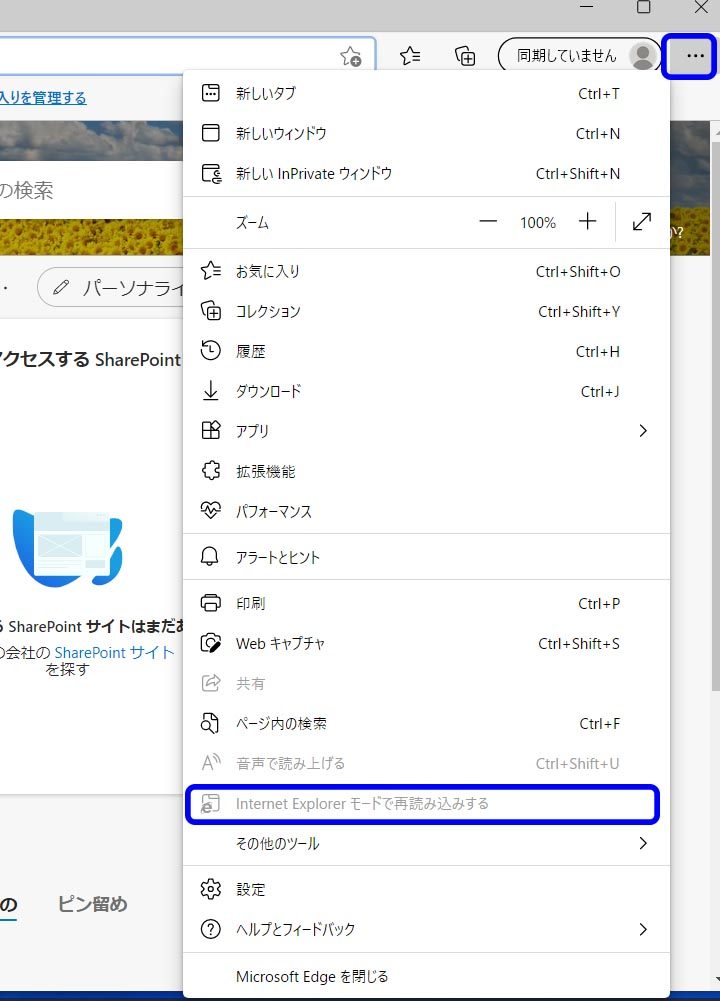This screenshot has height=1001, width=720.
Task: Click the SharePoint サイト link on the page
Action: click(114, 652)
